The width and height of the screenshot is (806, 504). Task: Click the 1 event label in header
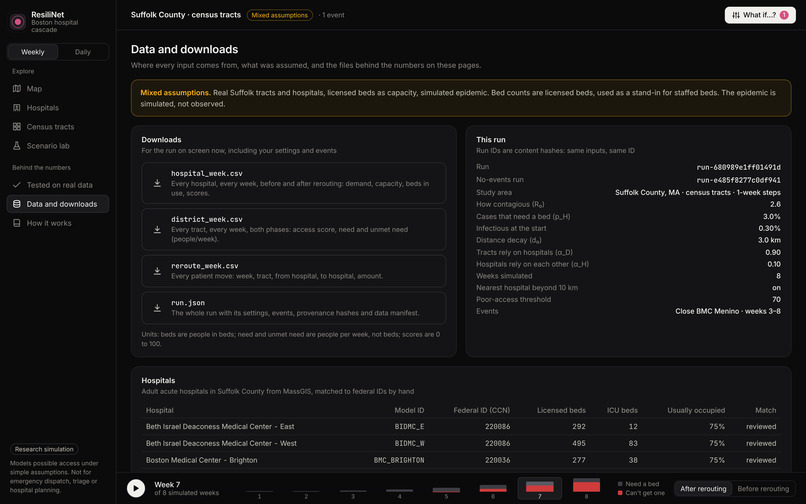pos(333,15)
